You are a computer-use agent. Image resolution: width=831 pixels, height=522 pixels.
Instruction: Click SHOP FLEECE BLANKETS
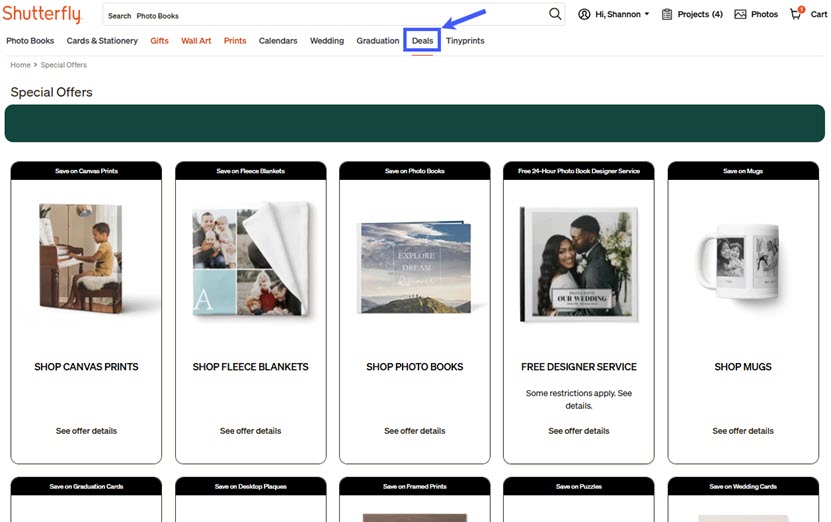click(250, 367)
